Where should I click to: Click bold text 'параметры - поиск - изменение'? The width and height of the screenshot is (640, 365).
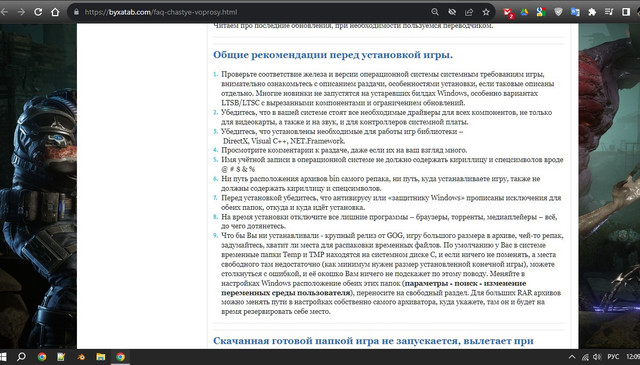point(465,283)
